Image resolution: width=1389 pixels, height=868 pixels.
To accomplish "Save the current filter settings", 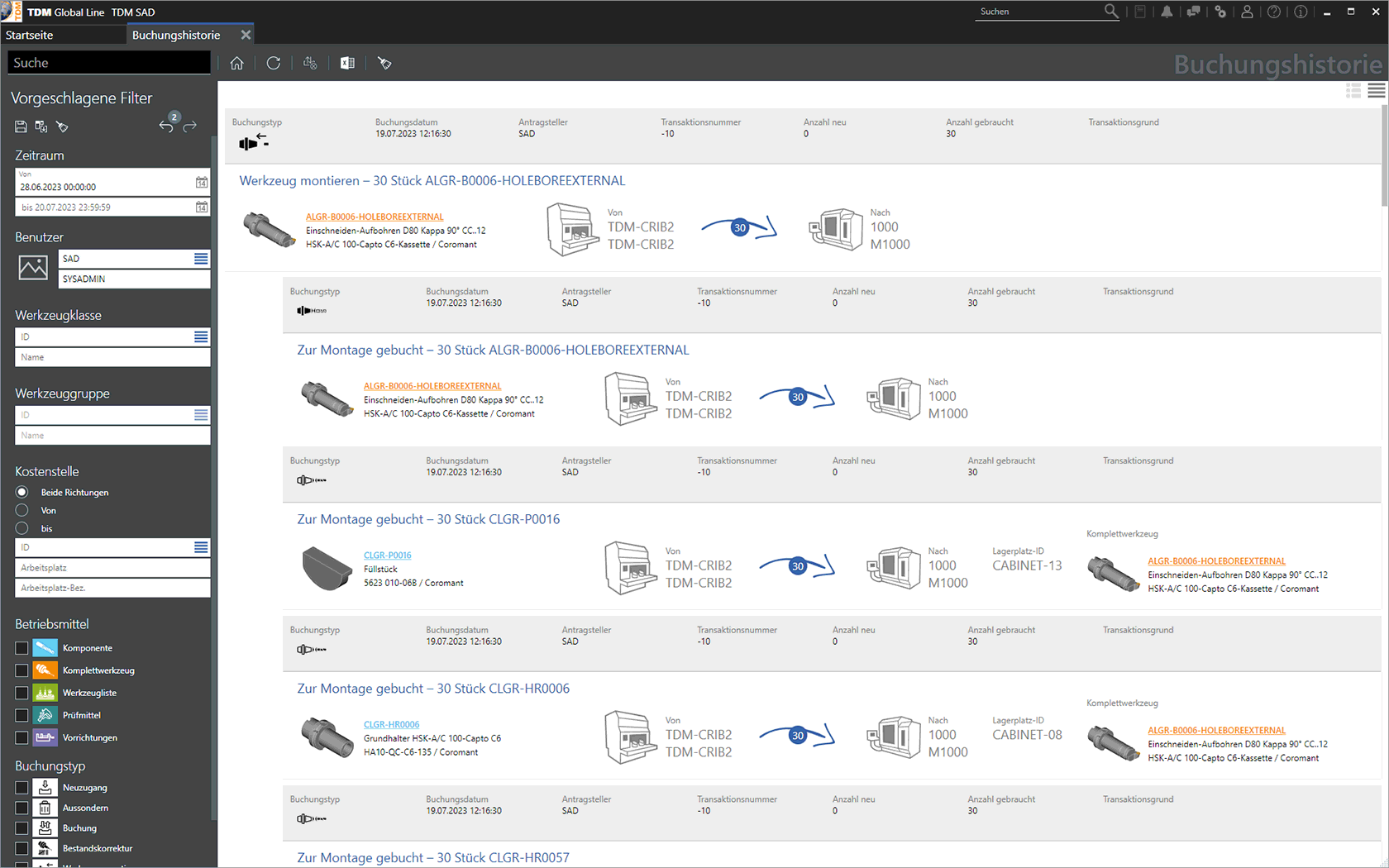I will tap(21, 126).
